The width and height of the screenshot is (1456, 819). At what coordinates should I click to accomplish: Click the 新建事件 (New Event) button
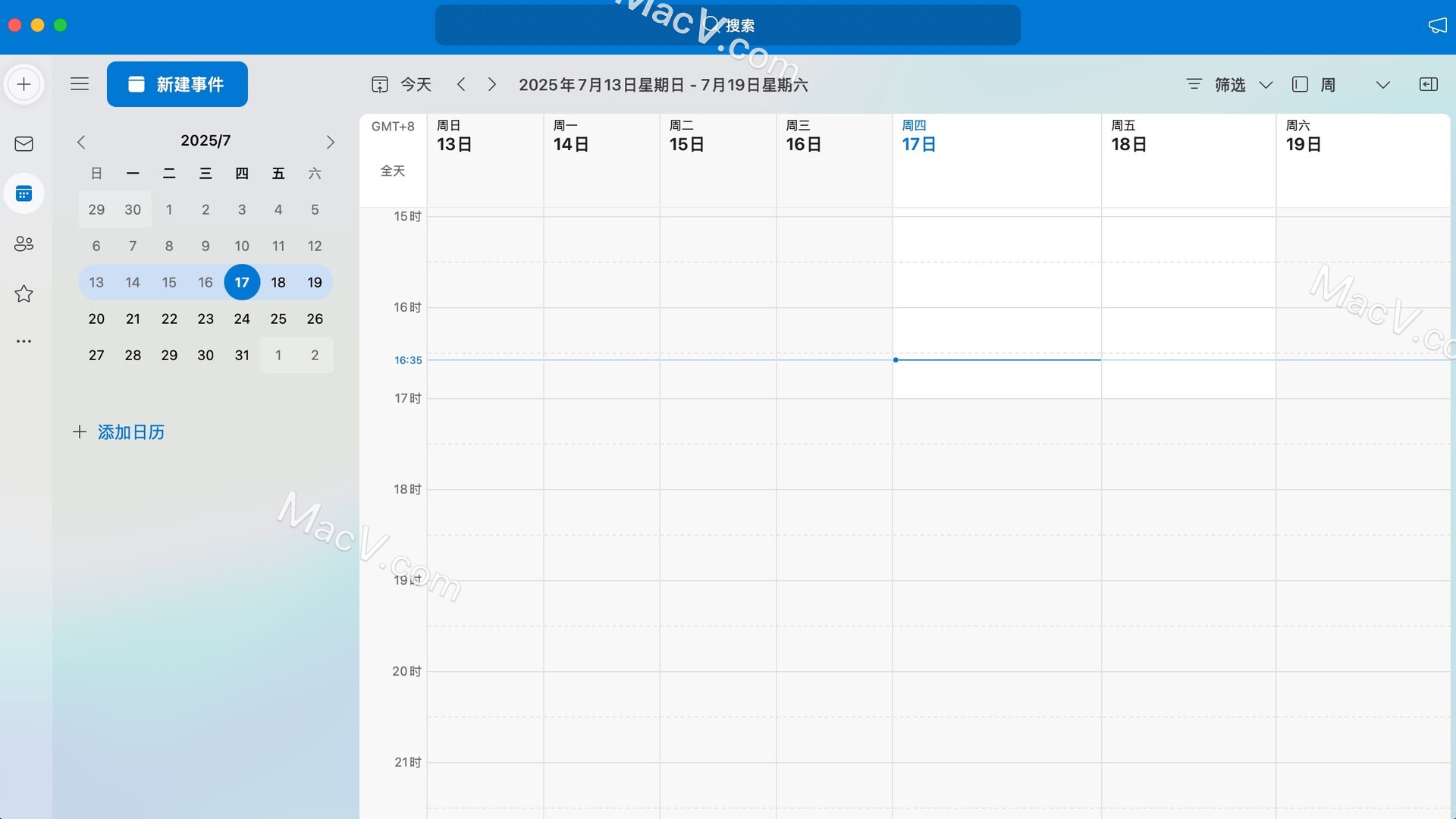pos(177,84)
